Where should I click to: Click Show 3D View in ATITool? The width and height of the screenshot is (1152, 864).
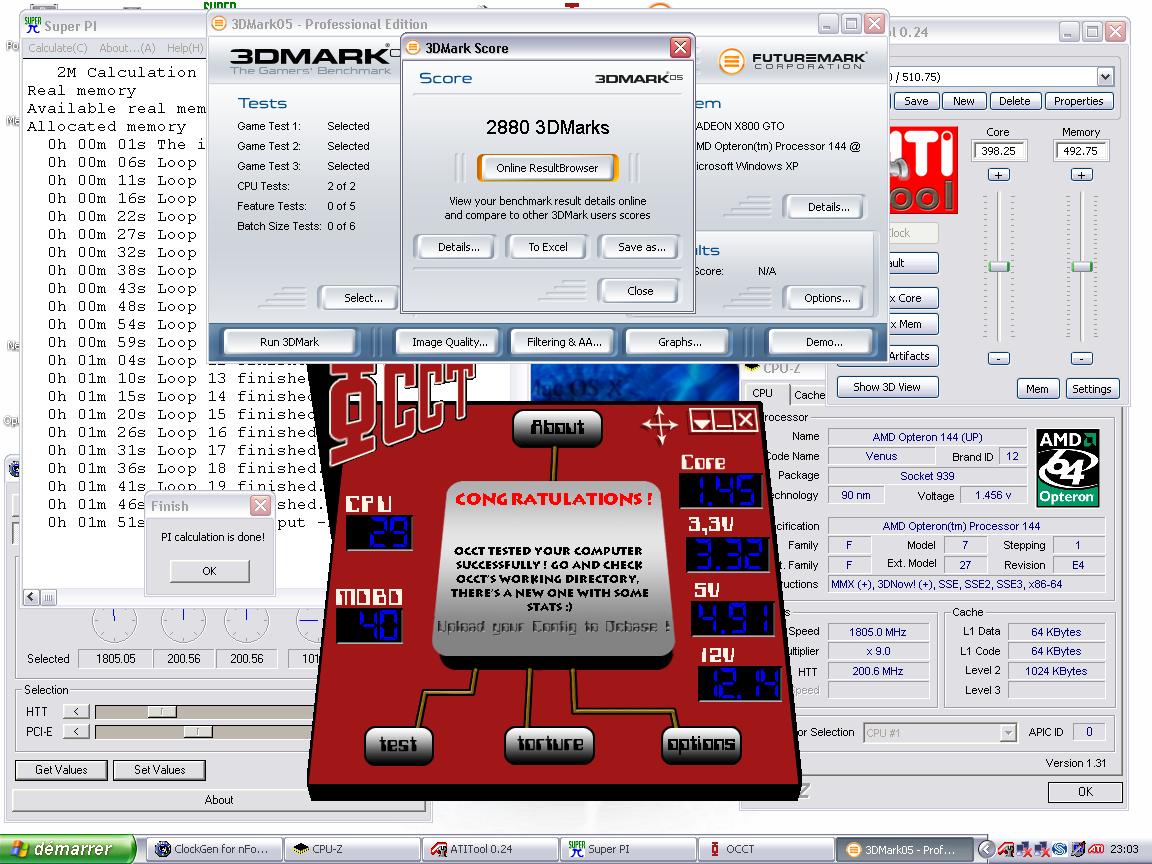tap(887, 387)
